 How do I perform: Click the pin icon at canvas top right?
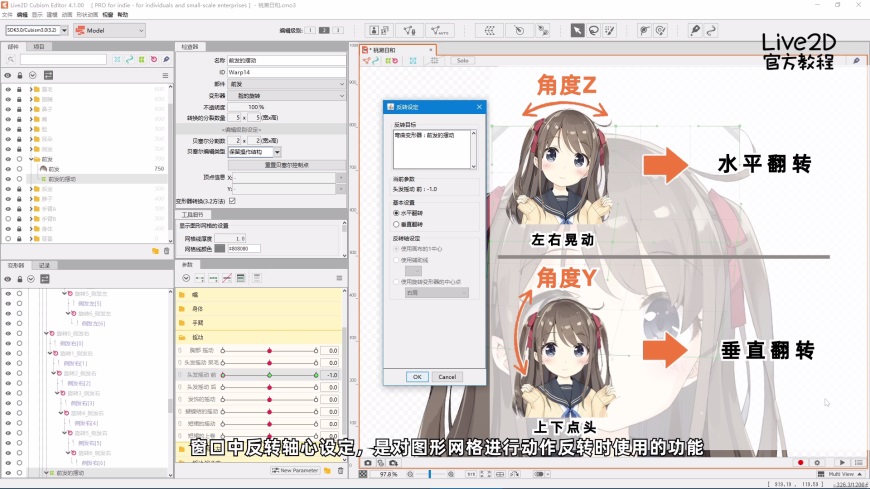click(856, 61)
